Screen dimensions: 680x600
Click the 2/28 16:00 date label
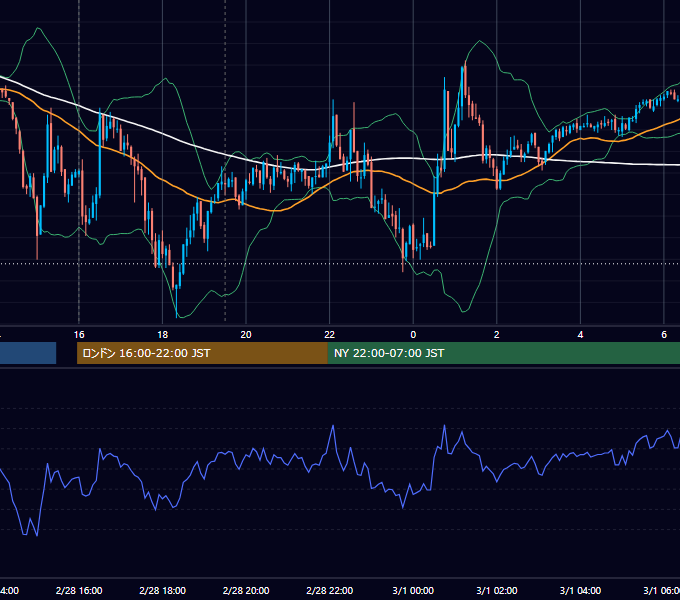click(x=79, y=590)
